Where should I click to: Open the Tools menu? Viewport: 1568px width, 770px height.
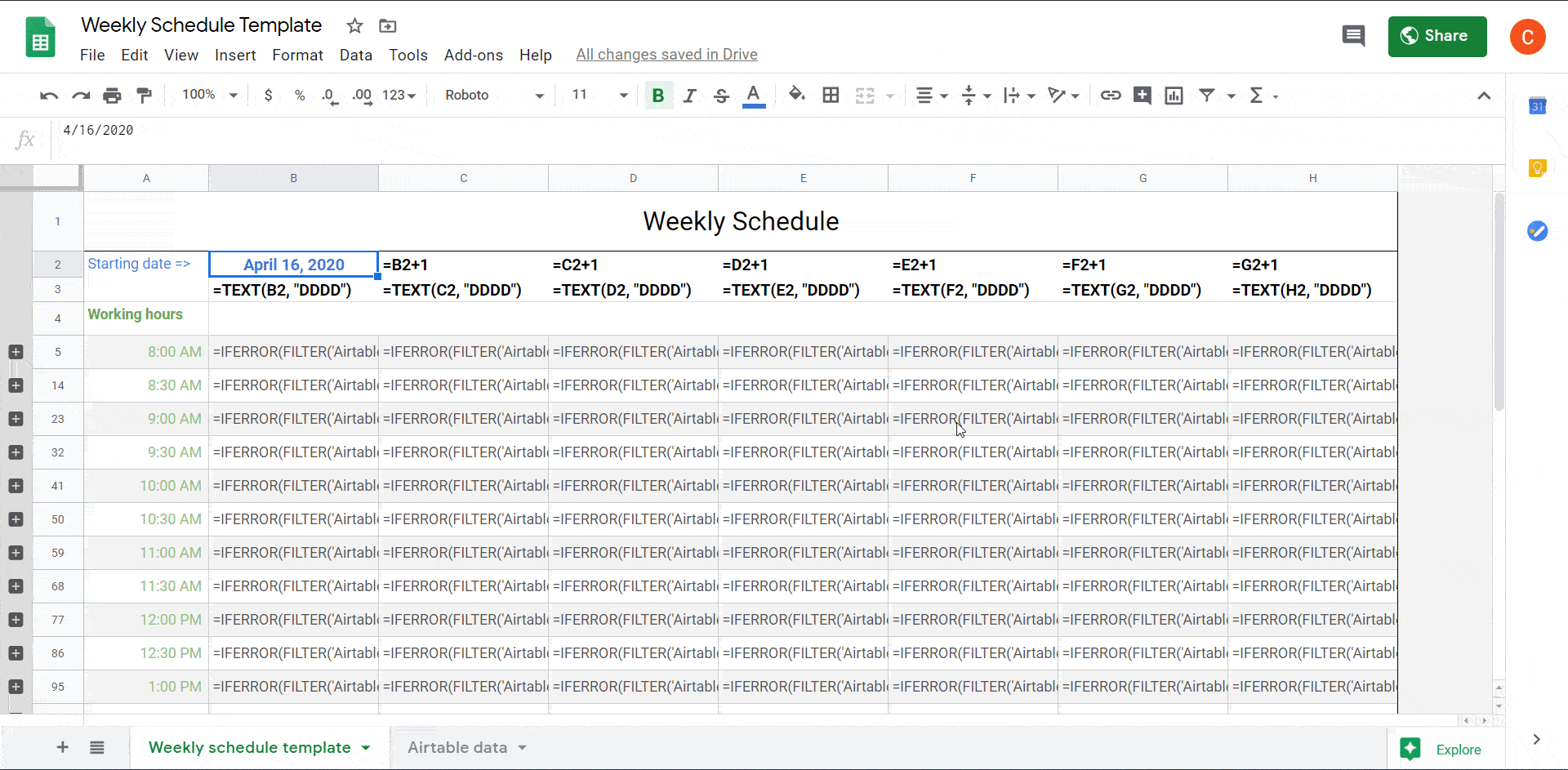point(408,55)
